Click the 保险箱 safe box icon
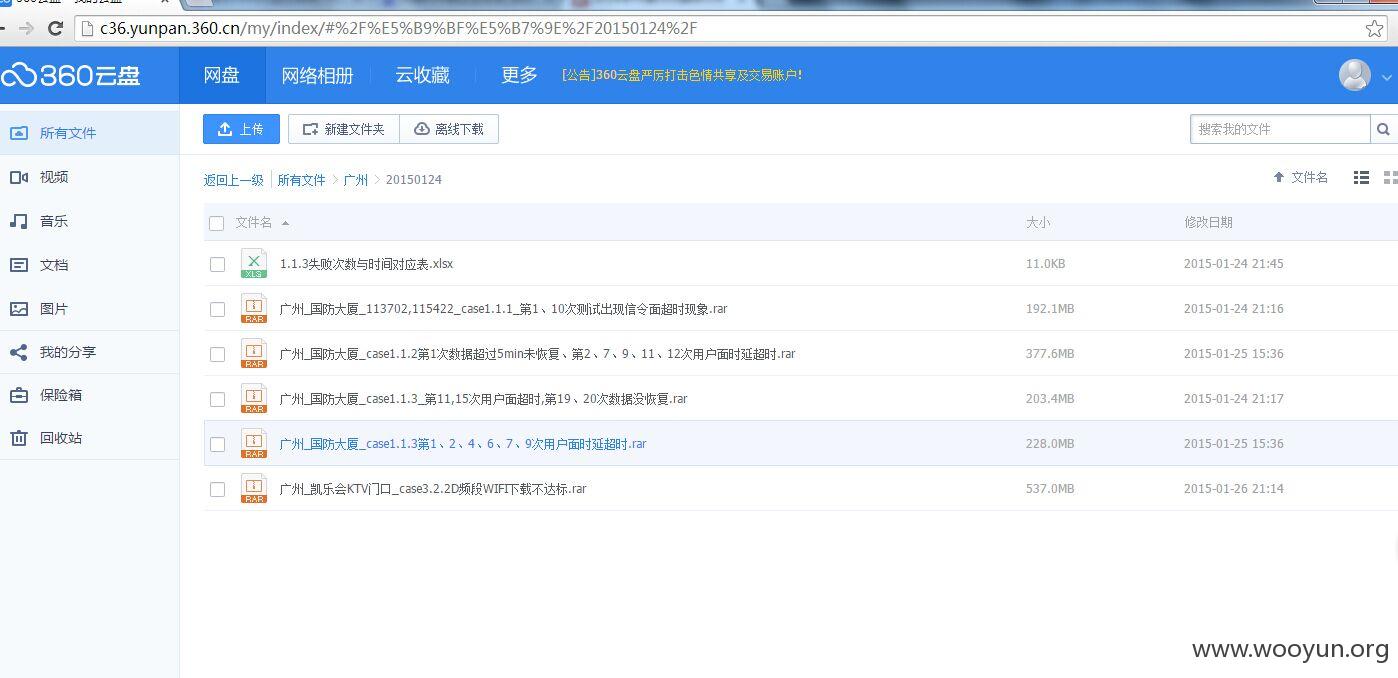The image size is (1398, 678). click(19, 395)
